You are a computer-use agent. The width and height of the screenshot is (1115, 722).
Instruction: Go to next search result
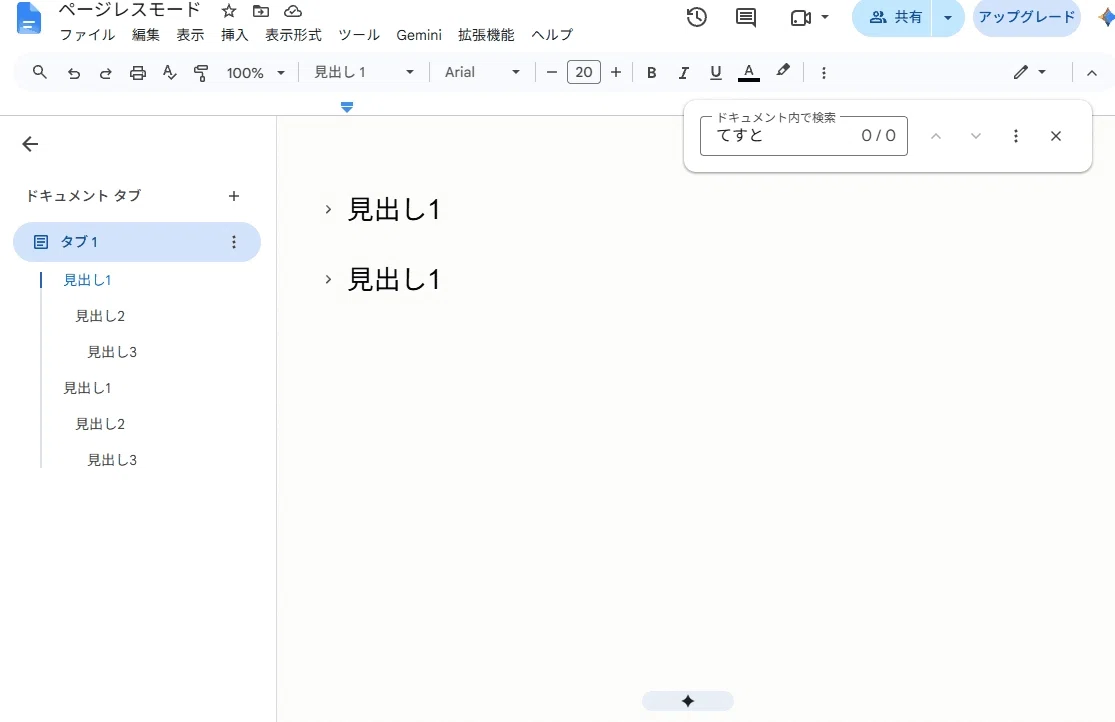coord(976,136)
